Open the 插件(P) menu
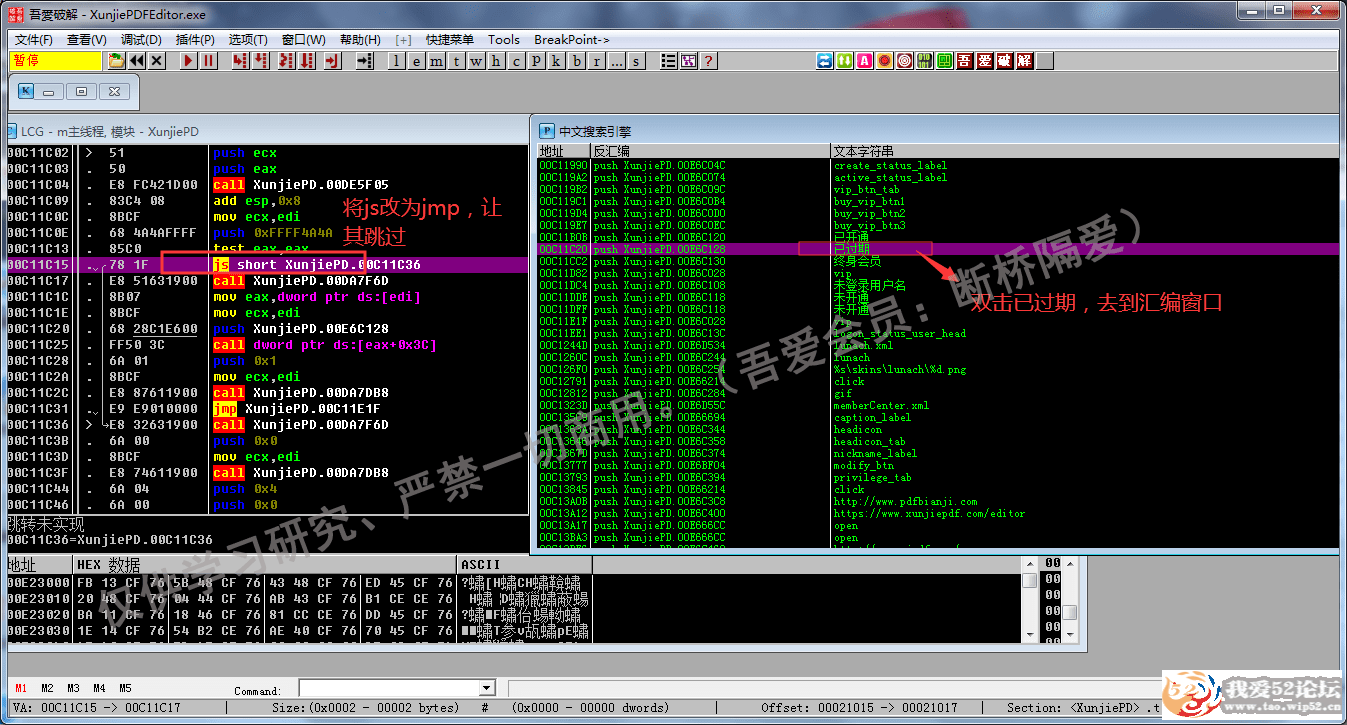This screenshot has width=1347, height=725. (x=195, y=40)
